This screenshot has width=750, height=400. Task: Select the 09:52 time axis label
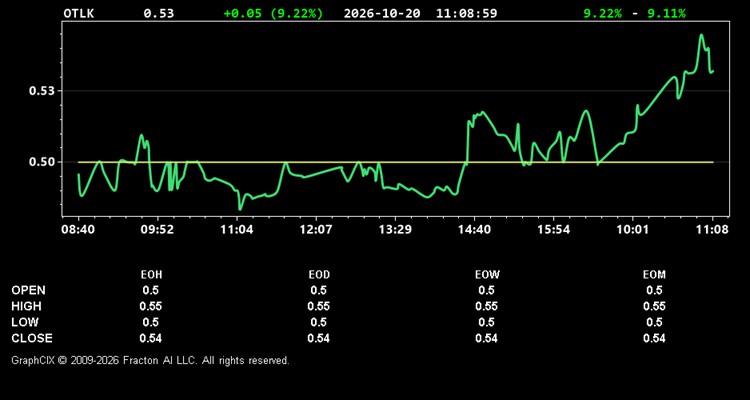click(x=157, y=230)
